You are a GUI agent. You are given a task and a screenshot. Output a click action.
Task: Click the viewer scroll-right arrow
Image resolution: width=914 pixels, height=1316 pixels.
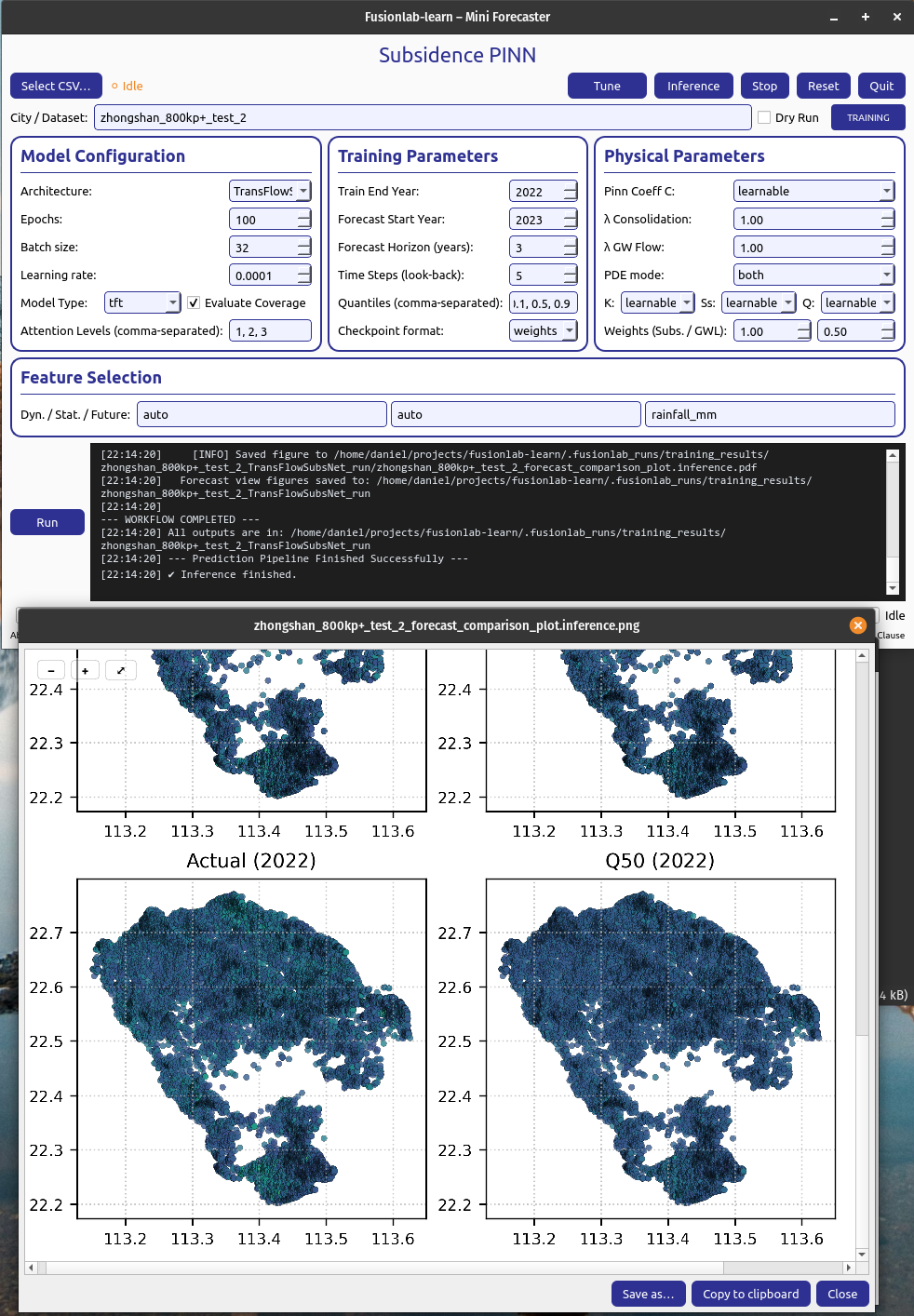click(848, 1267)
